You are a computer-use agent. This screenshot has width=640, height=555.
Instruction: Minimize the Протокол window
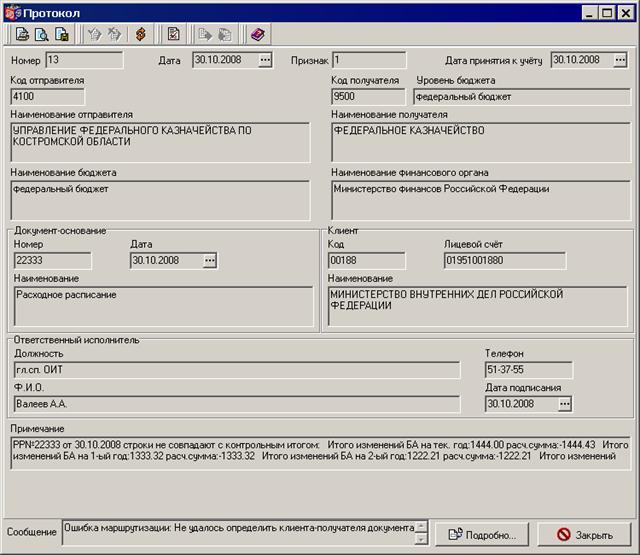pos(589,13)
